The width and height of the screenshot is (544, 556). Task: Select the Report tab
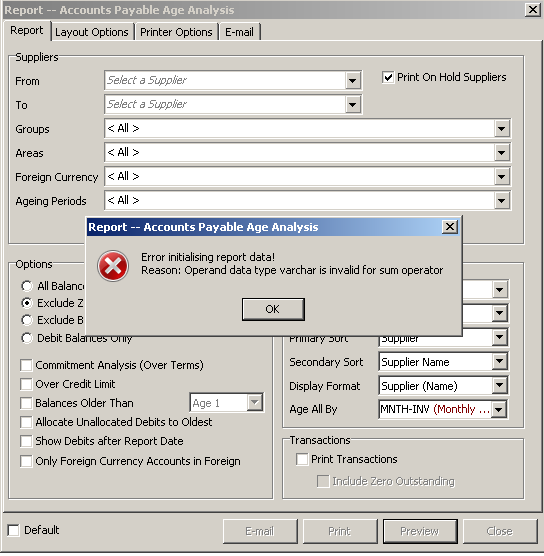(x=27, y=31)
